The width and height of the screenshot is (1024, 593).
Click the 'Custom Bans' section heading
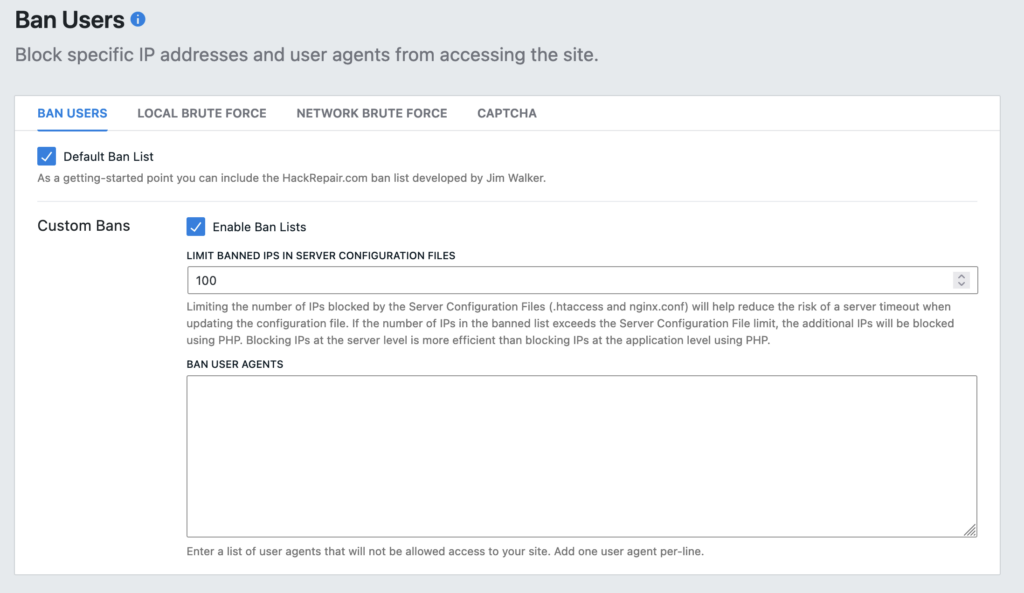[84, 226]
